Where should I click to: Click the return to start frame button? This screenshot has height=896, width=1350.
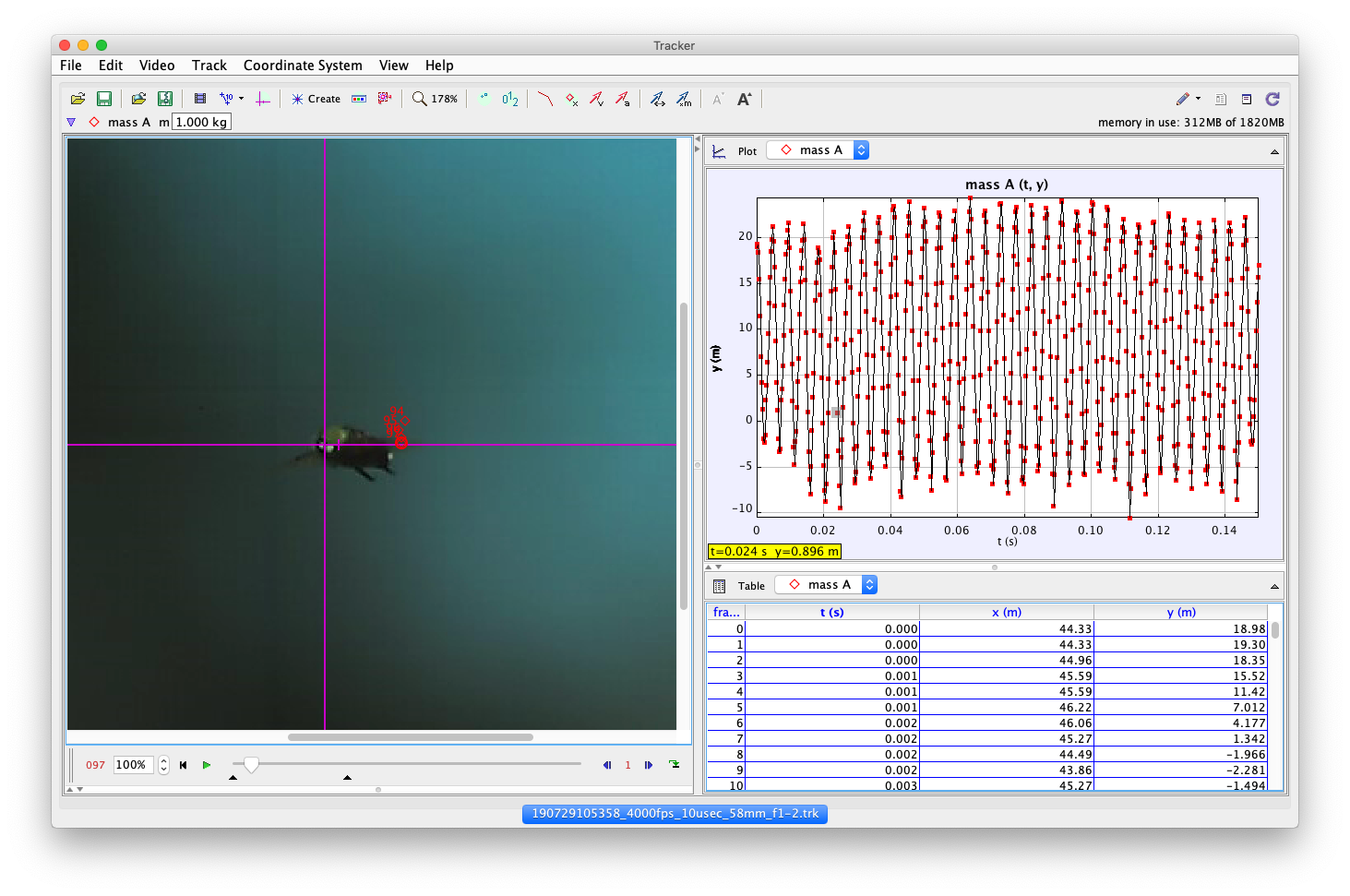[x=184, y=765]
